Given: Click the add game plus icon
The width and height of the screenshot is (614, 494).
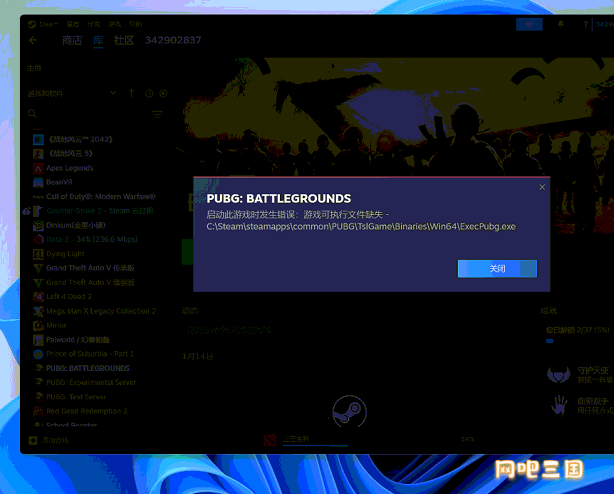Looking at the screenshot, I should coord(33,440).
